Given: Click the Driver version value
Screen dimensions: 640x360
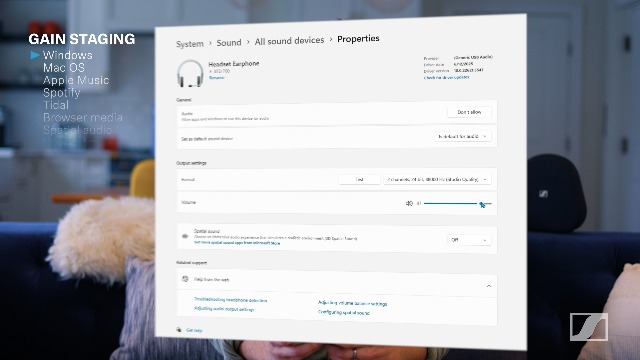Looking at the screenshot, I should [469, 70].
